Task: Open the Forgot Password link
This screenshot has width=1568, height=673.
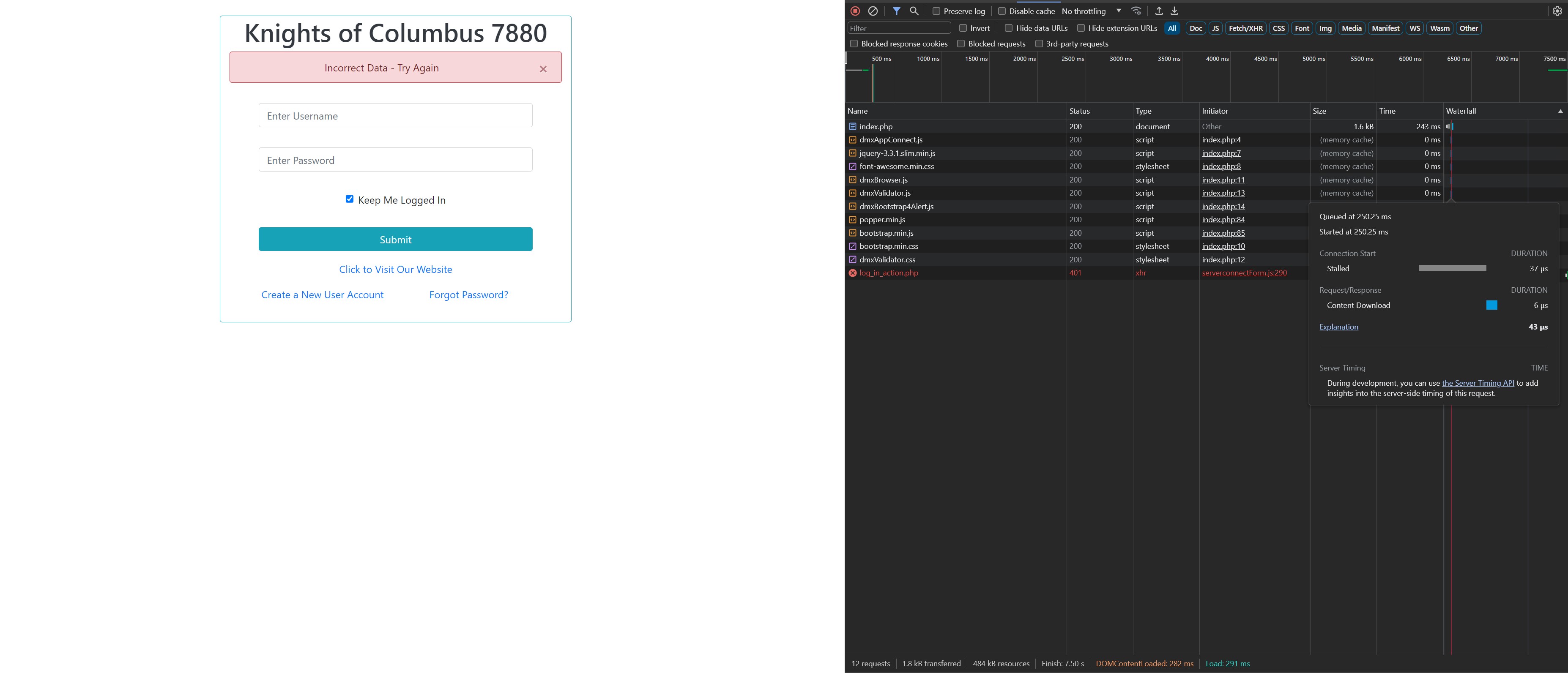Action: pyautogui.click(x=468, y=294)
